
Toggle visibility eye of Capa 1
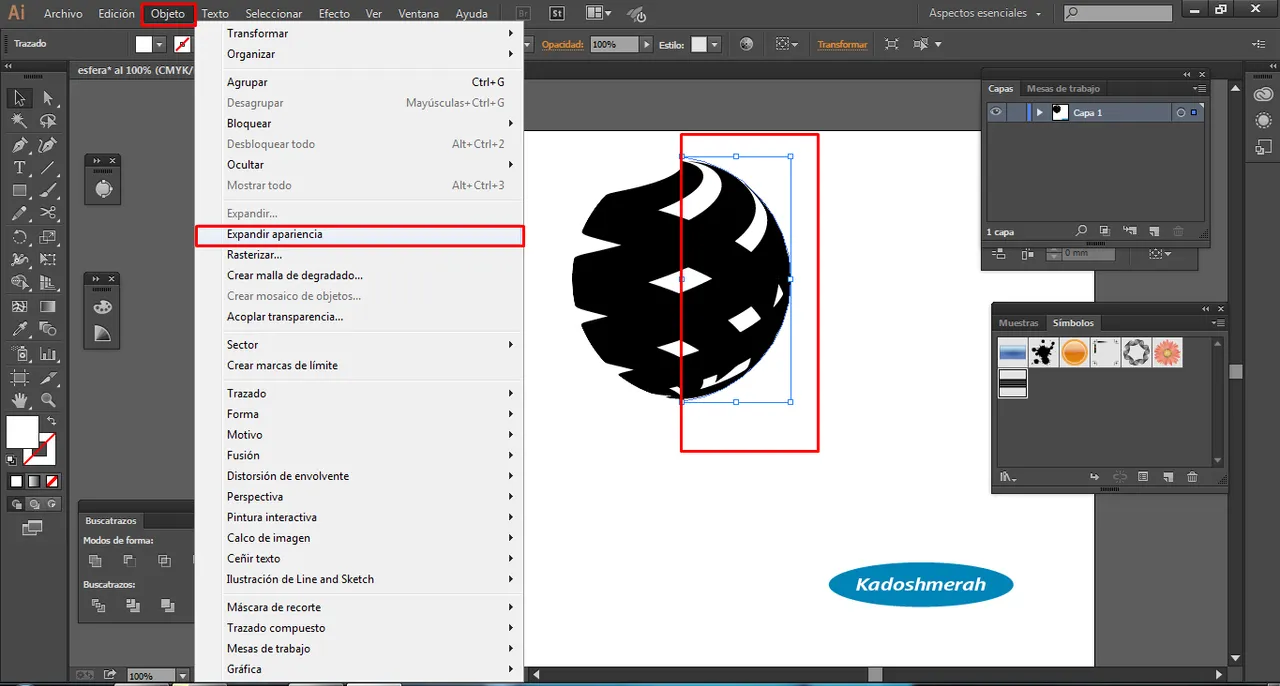996,113
